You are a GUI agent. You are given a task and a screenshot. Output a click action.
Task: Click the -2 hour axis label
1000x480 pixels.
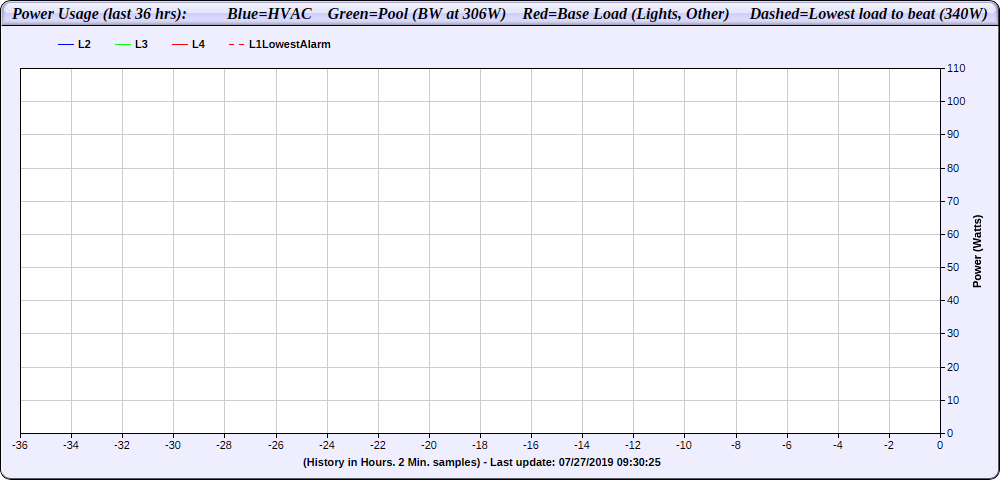coord(889,445)
